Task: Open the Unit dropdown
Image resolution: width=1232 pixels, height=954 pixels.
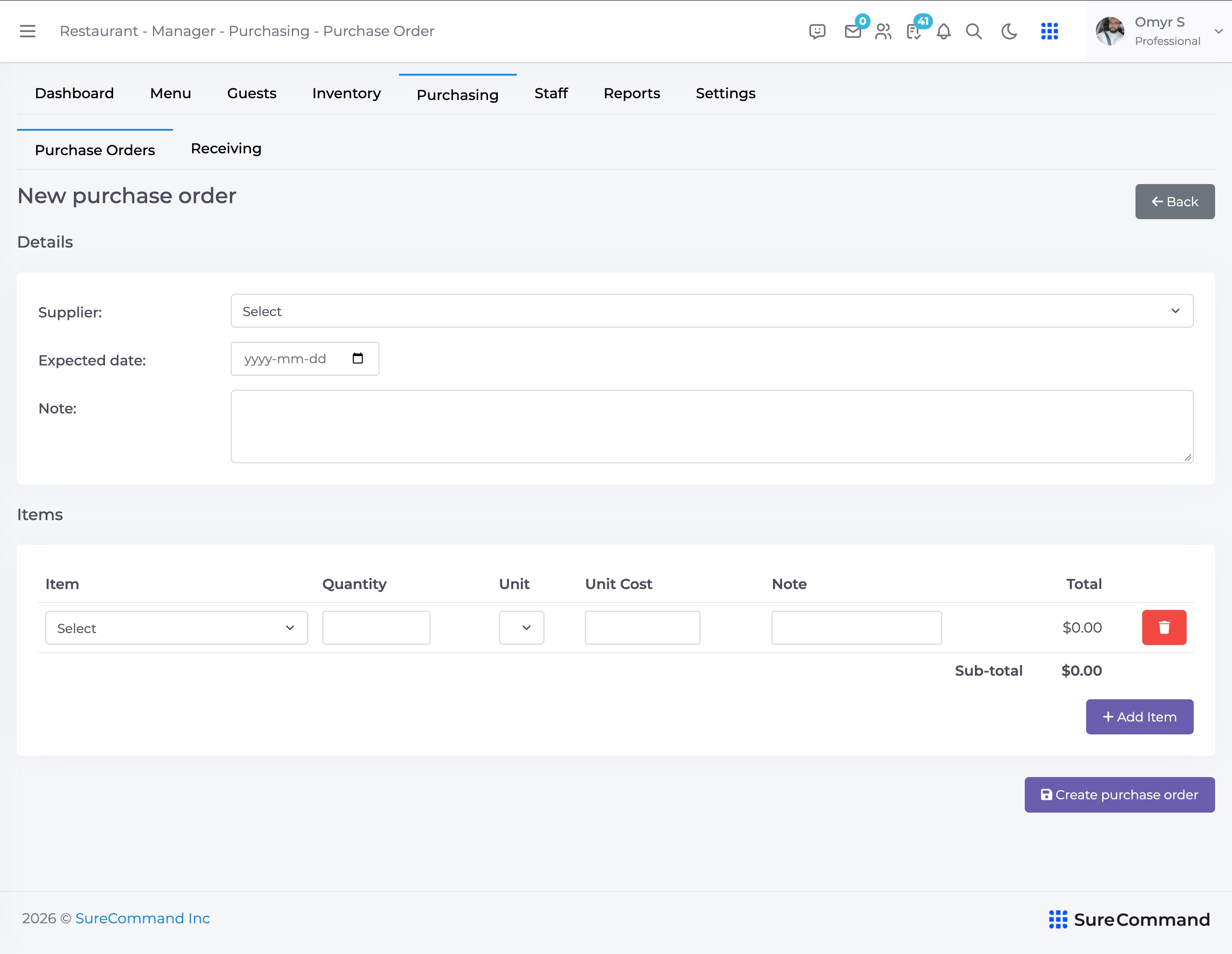Action: 521,628
